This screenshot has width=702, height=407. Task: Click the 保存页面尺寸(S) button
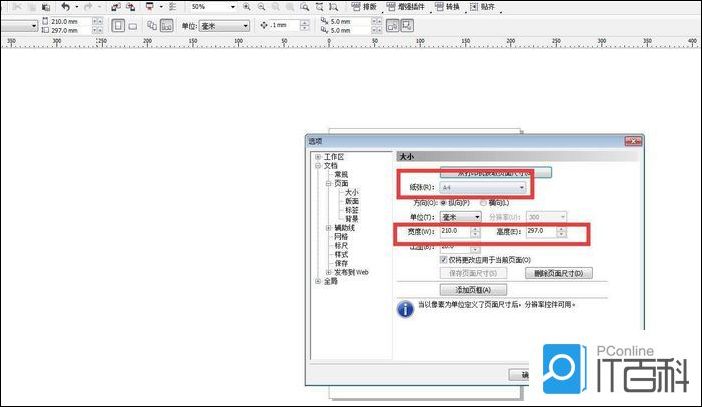click(x=474, y=273)
